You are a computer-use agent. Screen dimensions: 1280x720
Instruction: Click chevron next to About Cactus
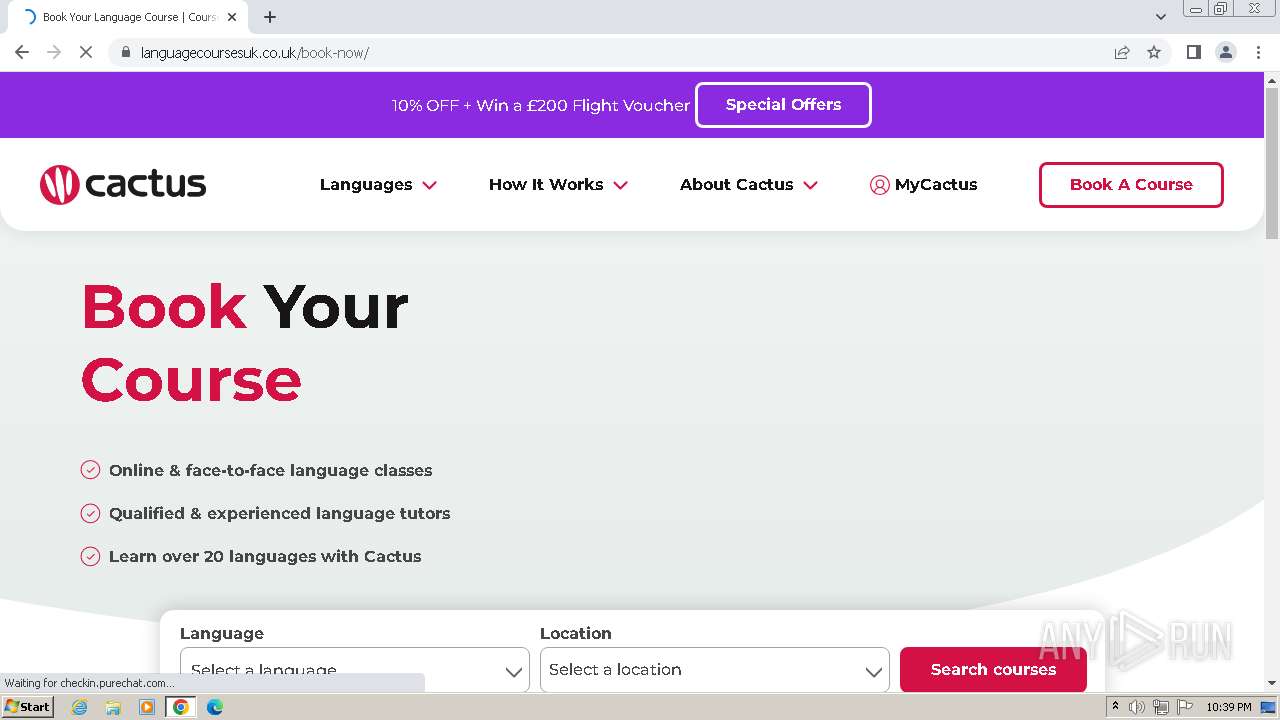[810, 186]
